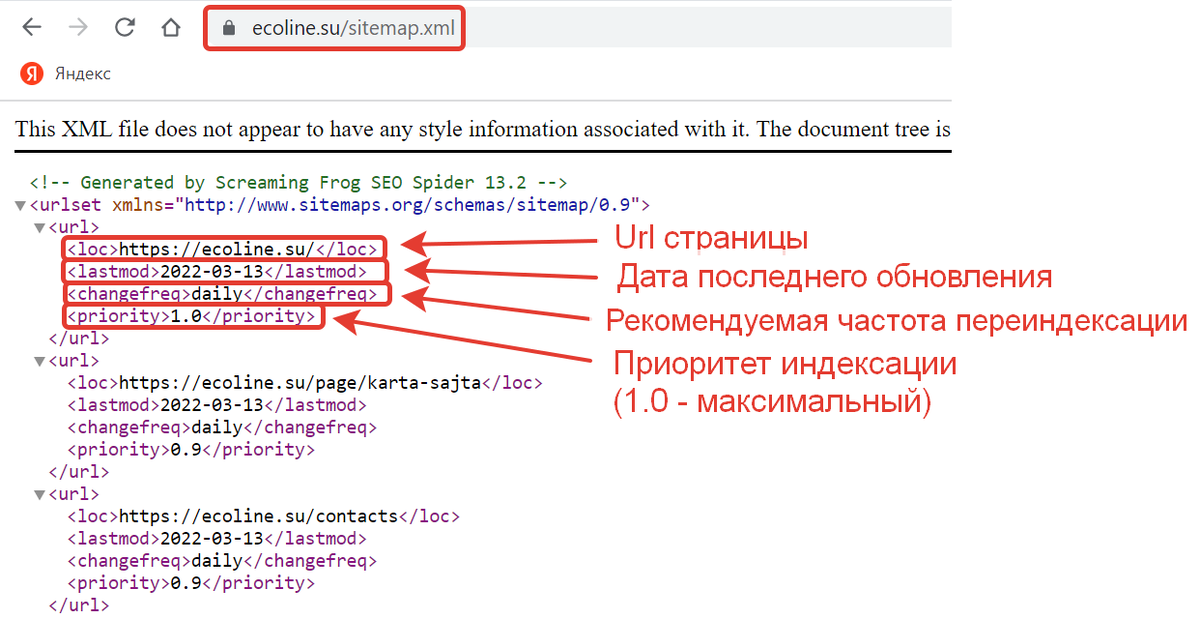Collapse the first url entry triangle
Screen dimensions: 1200x619
tap(37, 227)
